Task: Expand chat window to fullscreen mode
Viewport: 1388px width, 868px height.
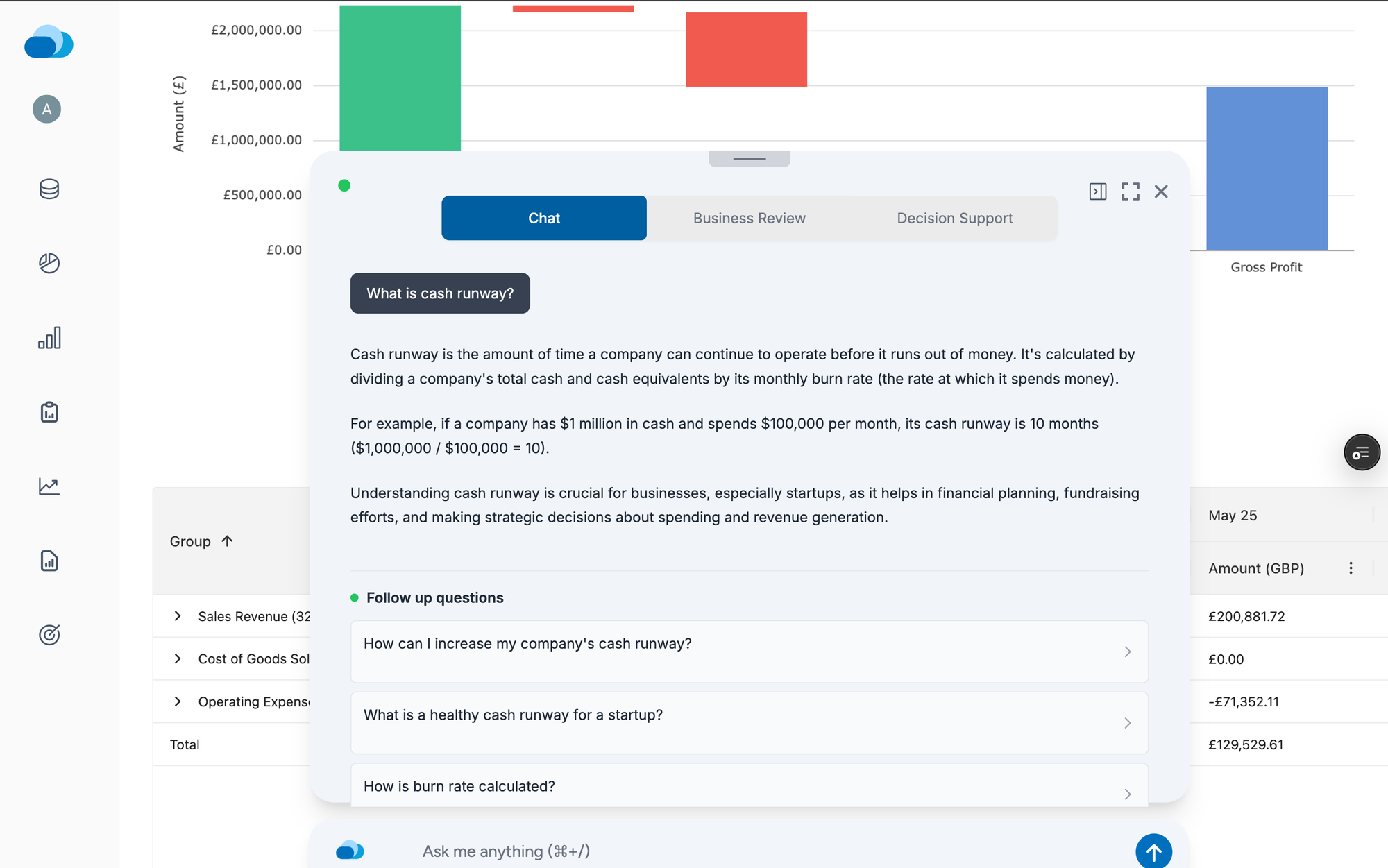Action: click(x=1131, y=192)
